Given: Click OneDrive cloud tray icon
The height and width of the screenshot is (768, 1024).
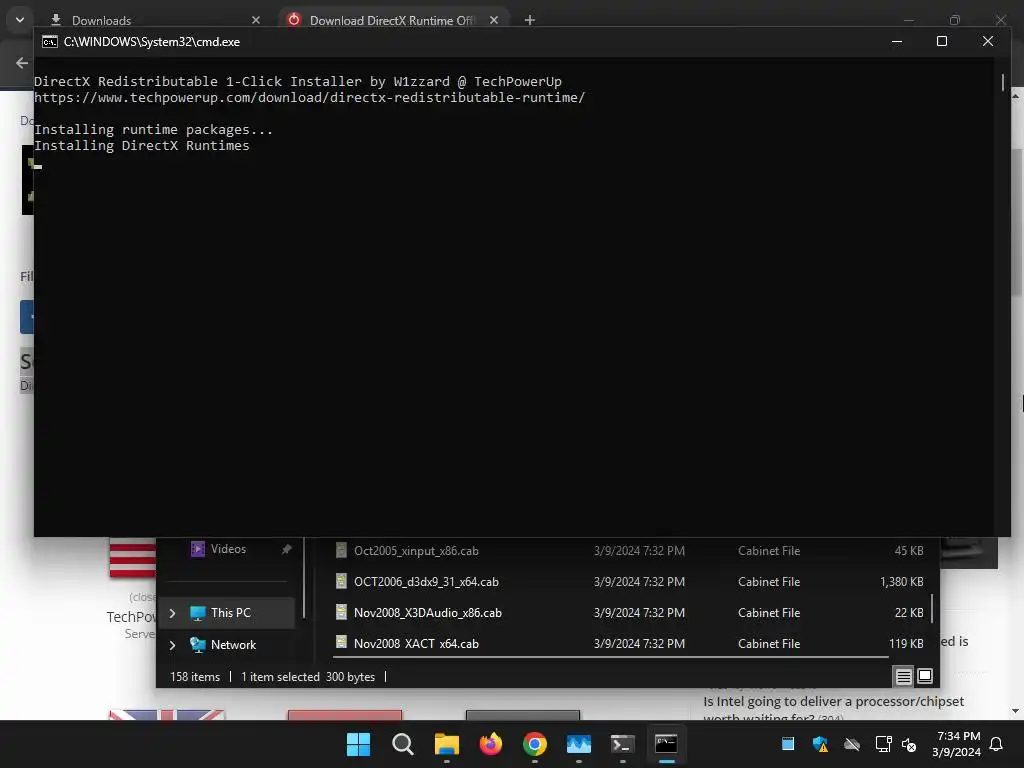Looking at the screenshot, I should coord(852,744).
